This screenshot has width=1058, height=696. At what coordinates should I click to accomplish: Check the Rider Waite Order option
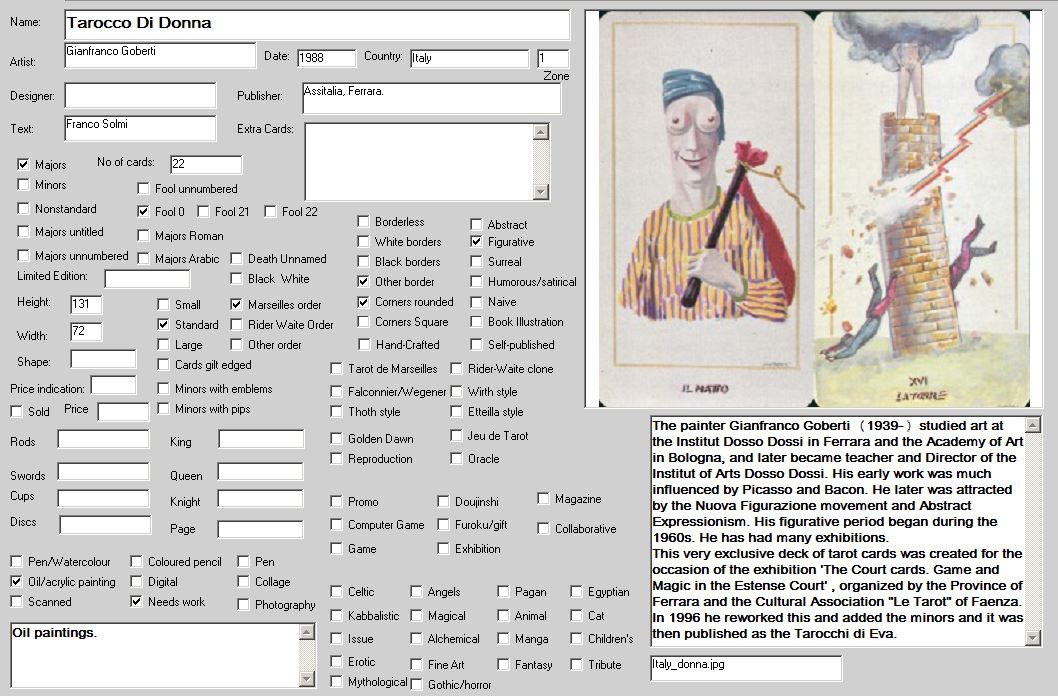click(237, 324)
